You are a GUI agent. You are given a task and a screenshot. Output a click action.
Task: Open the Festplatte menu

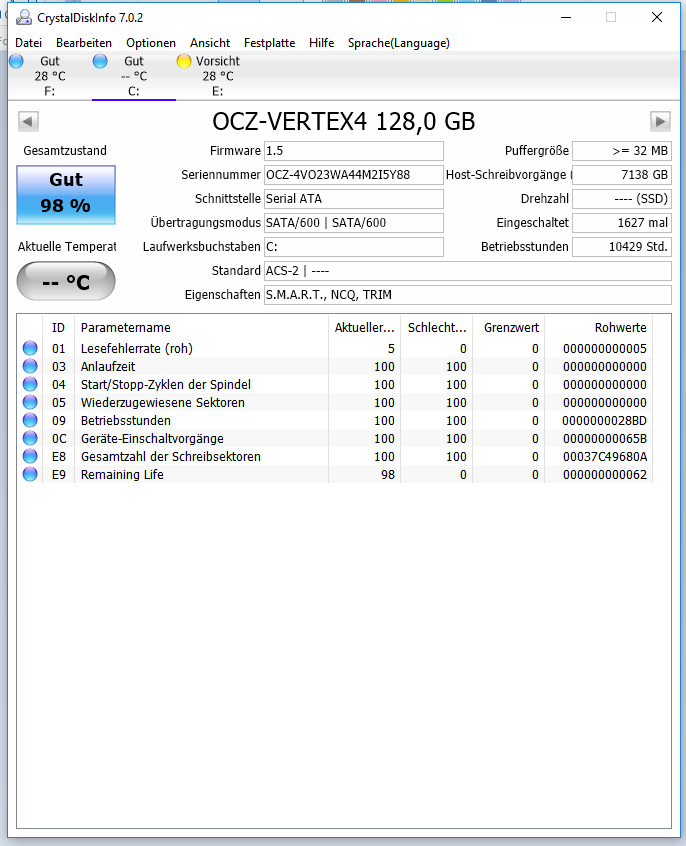coord(269,43)
